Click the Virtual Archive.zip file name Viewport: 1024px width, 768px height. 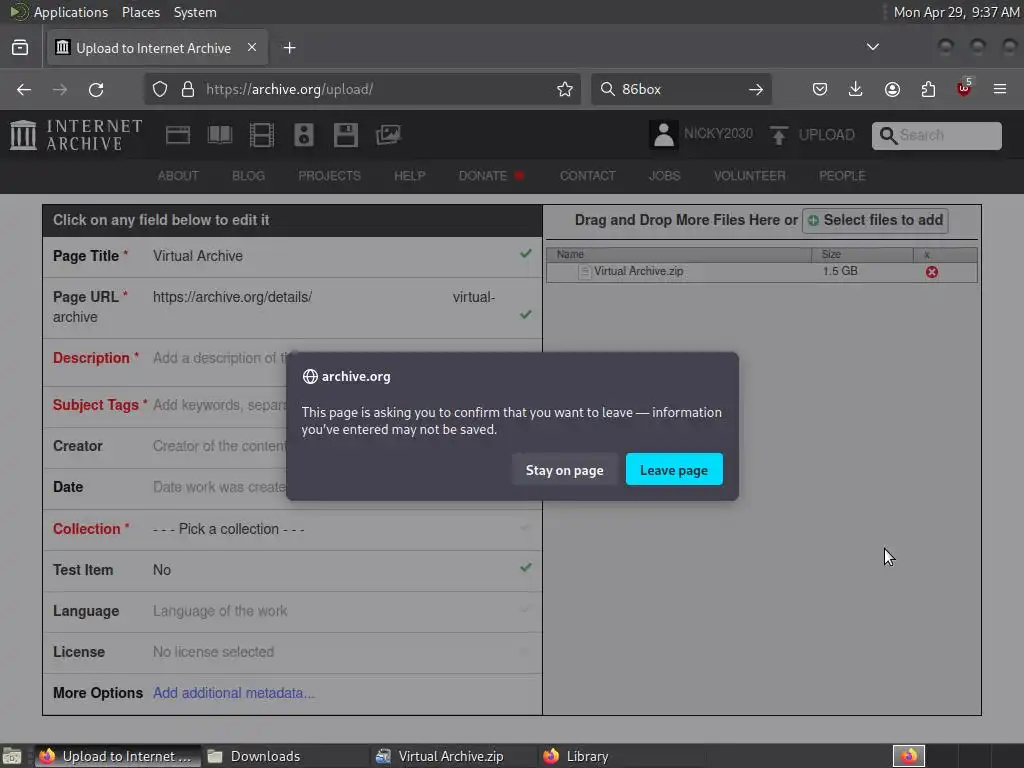pos(638,271)
